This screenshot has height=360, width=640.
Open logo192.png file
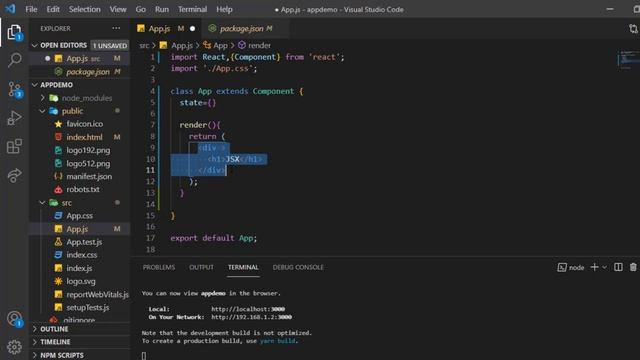tap(80, 150)
